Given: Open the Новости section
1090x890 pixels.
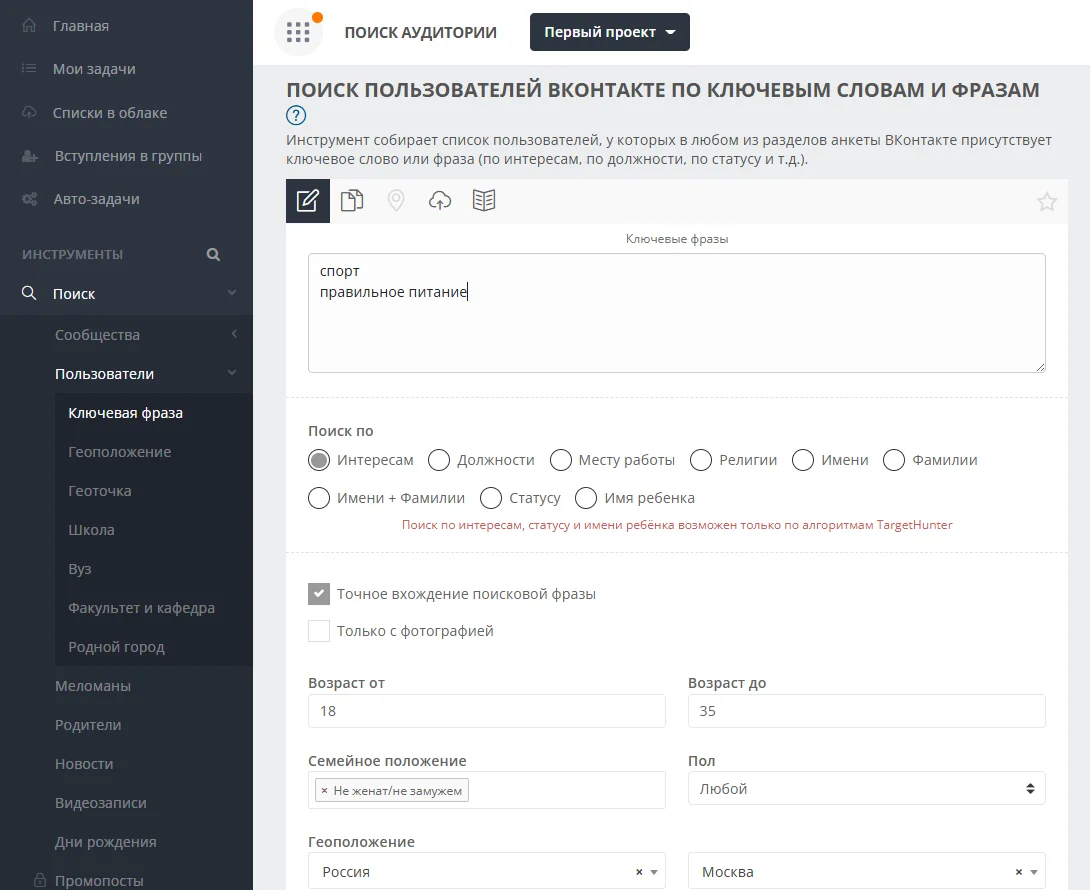Looking at the screenshot, I should (x=84, y=763).
